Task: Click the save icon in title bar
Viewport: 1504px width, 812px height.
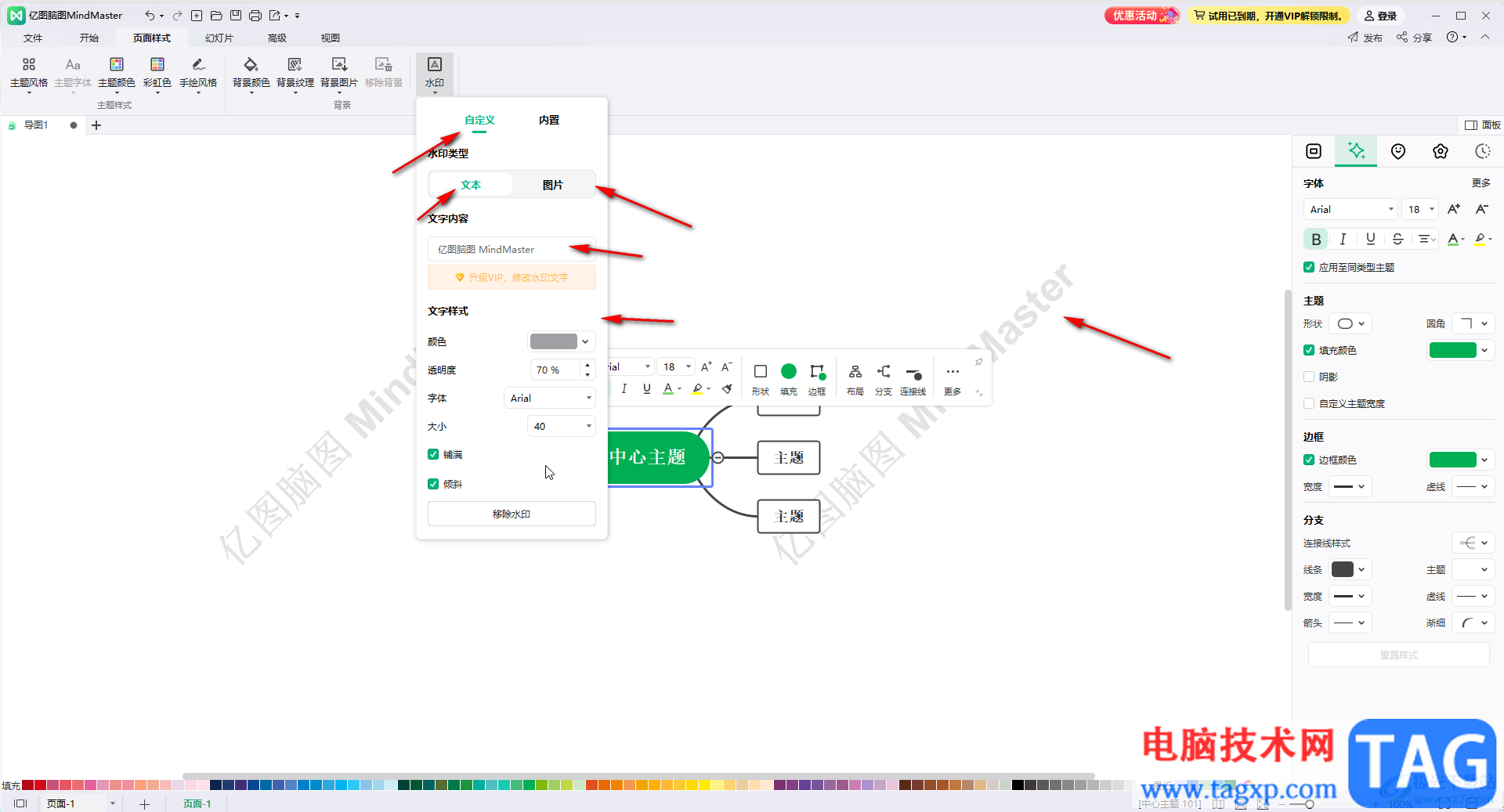Action: pos(235,16)
